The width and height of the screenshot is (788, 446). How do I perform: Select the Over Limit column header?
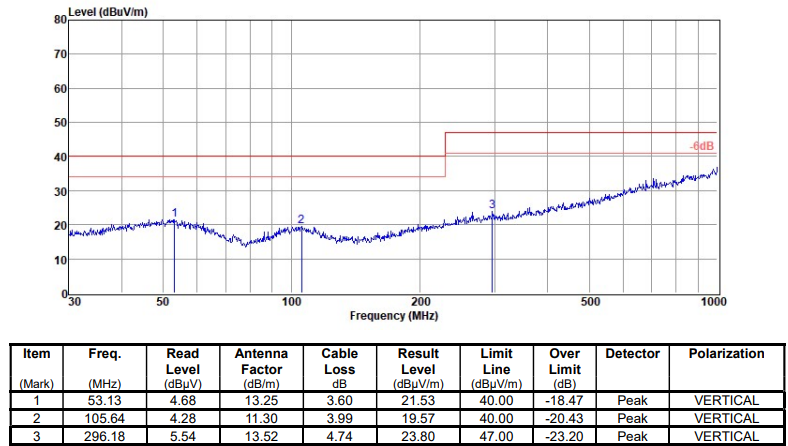(565, 361)
